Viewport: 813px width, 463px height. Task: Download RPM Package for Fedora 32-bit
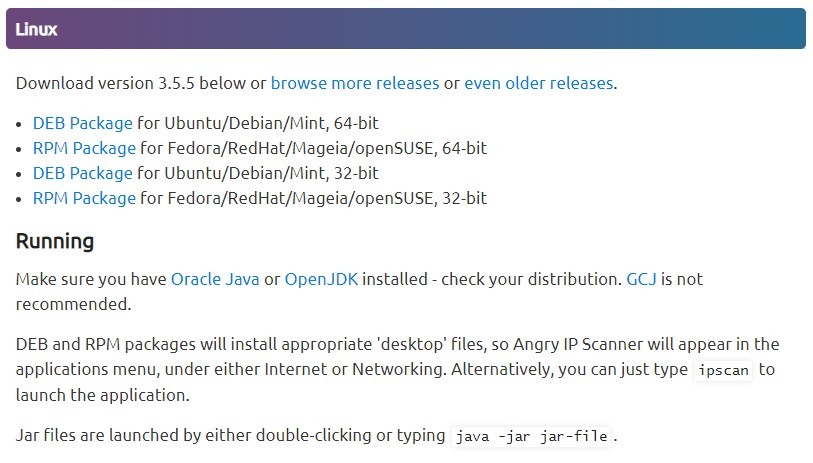coord(85,198)
